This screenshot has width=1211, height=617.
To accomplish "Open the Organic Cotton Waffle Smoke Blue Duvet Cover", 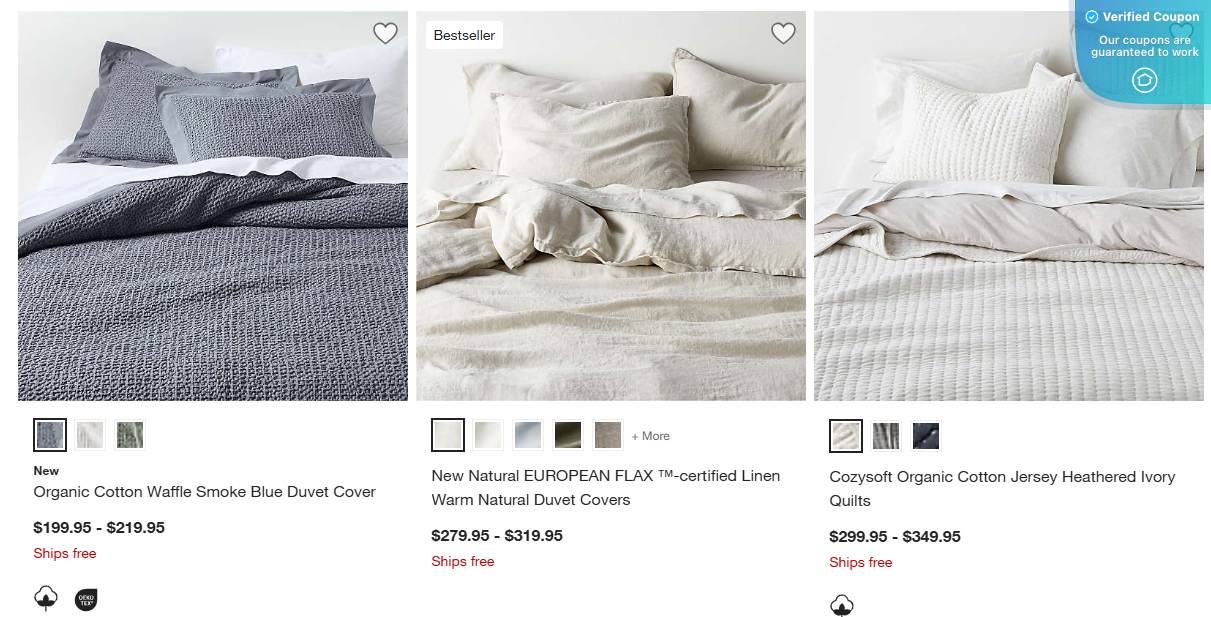I will coord(204,491).
